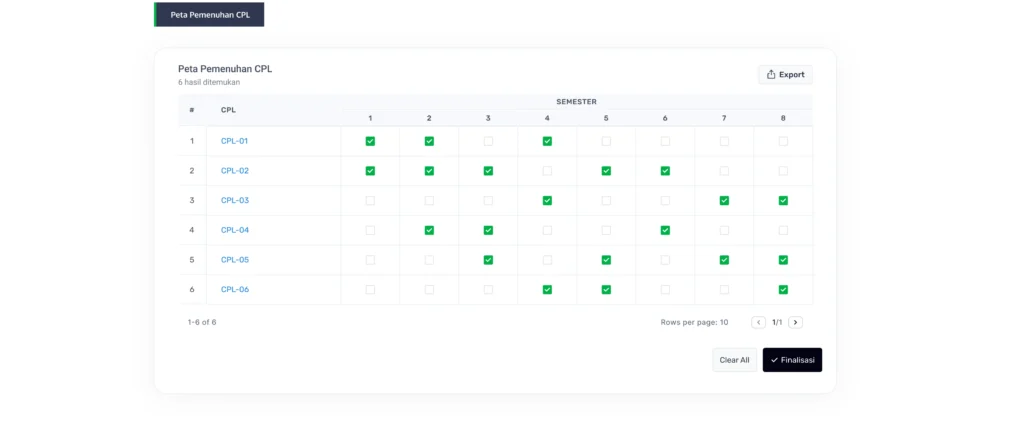
Task: Uncheck CPL-06 semester 8 checkbox
Action: pos(783,289)
